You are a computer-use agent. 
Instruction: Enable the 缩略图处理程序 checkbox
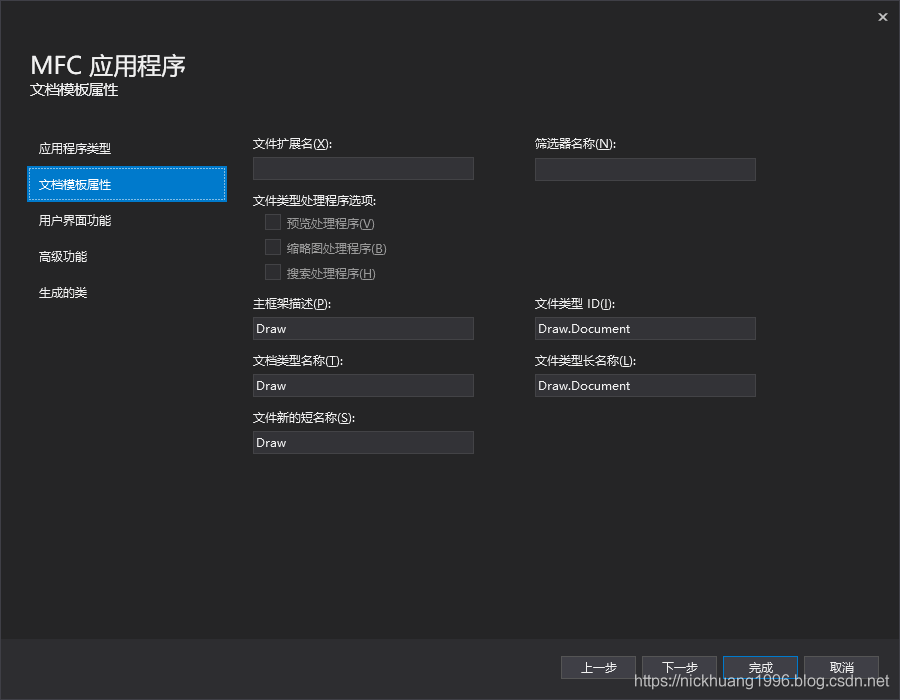(x=273, y=247)
